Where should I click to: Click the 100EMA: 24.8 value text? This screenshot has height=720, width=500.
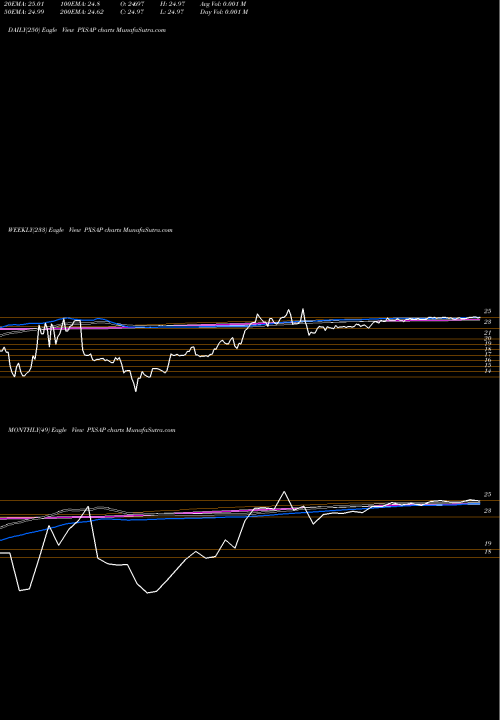80,4
